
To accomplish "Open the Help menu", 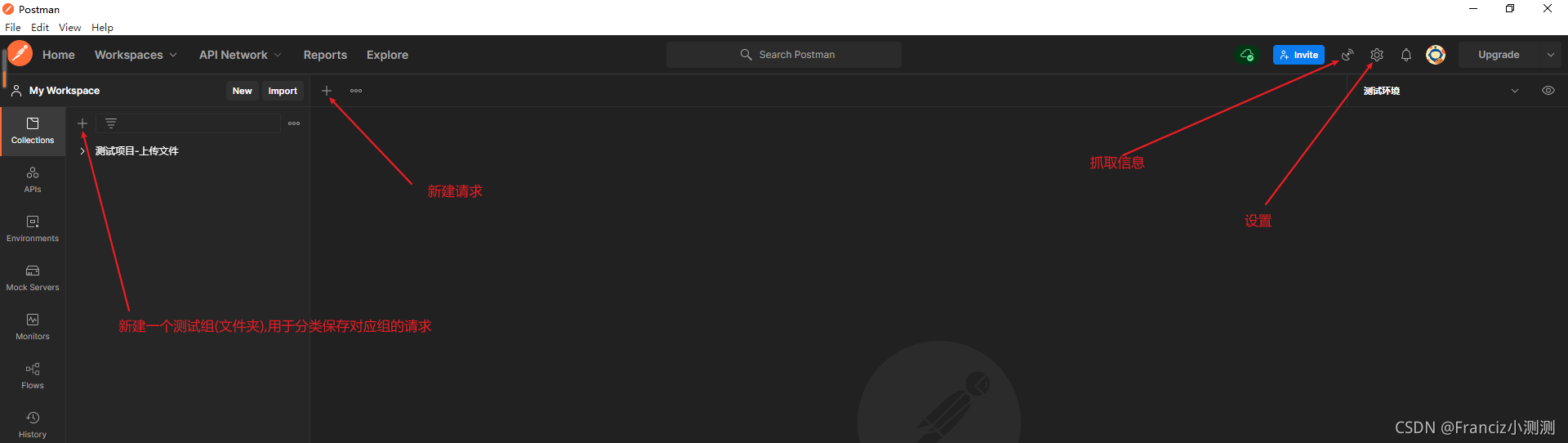I will coord(102,27).
